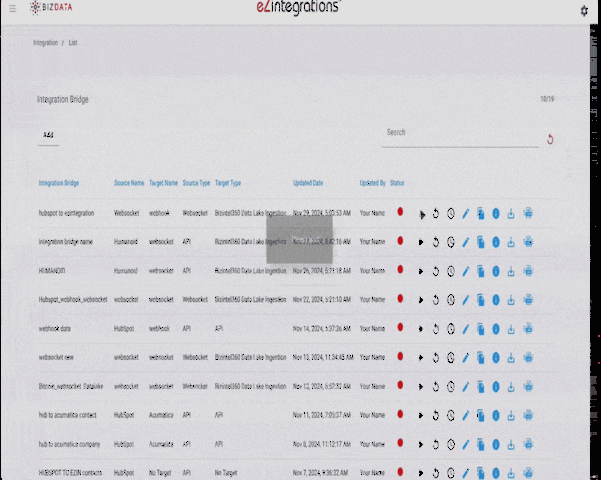Go to 'Integration' in the breadcrumb

click(45, 44)
